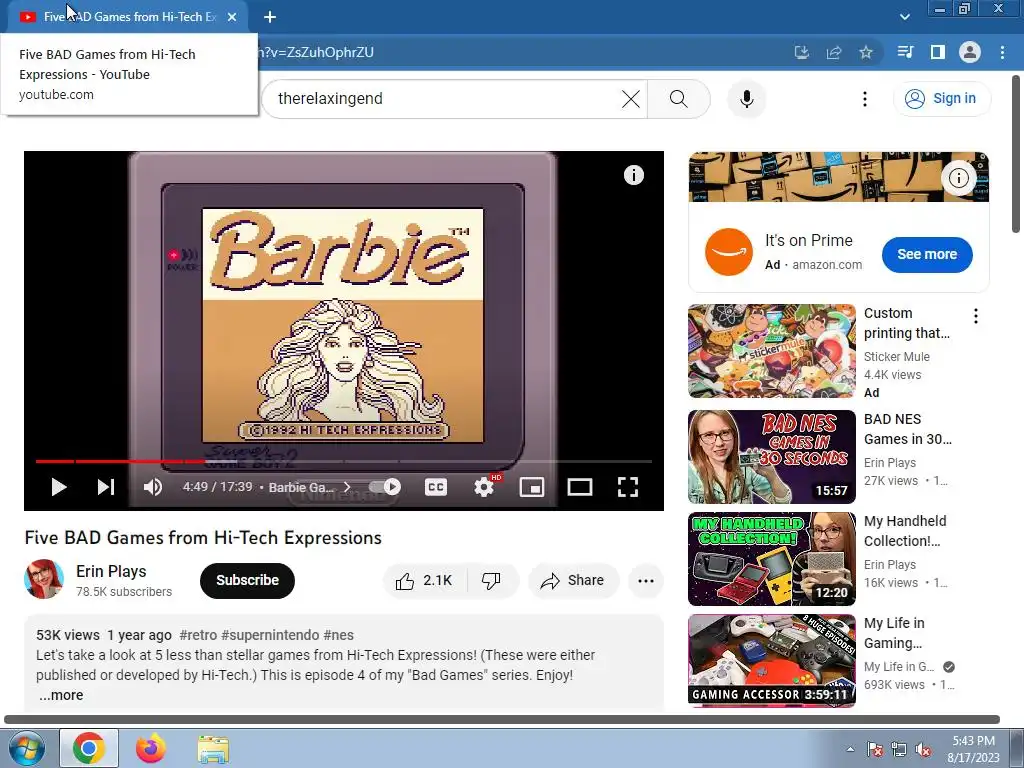Viewport: 1024px width, 768px height.
Task: Click the page horizontal scrollbar
Action: (x=502, y=719)
